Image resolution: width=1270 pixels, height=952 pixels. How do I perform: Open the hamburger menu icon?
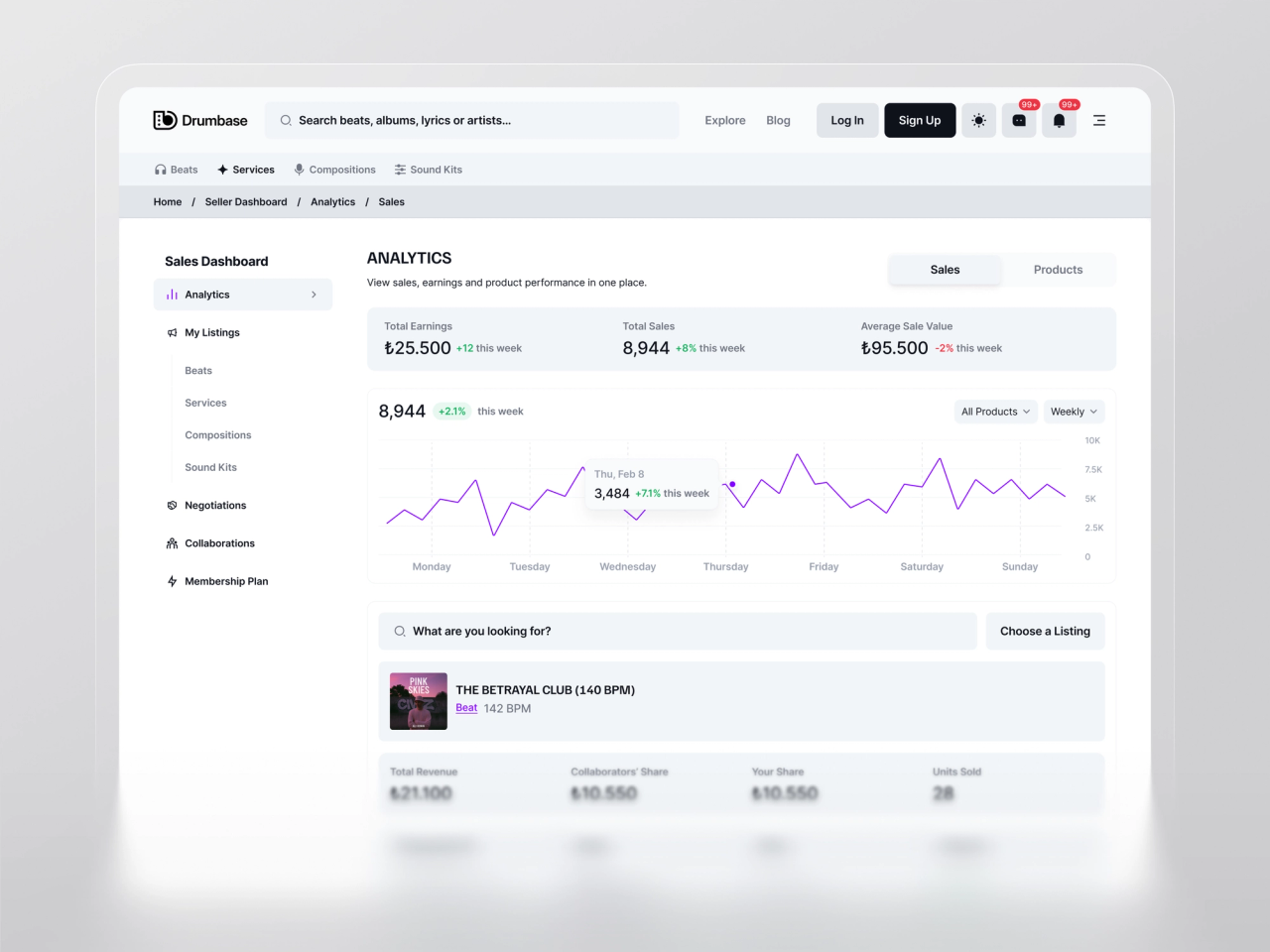tap(1099, 120)
